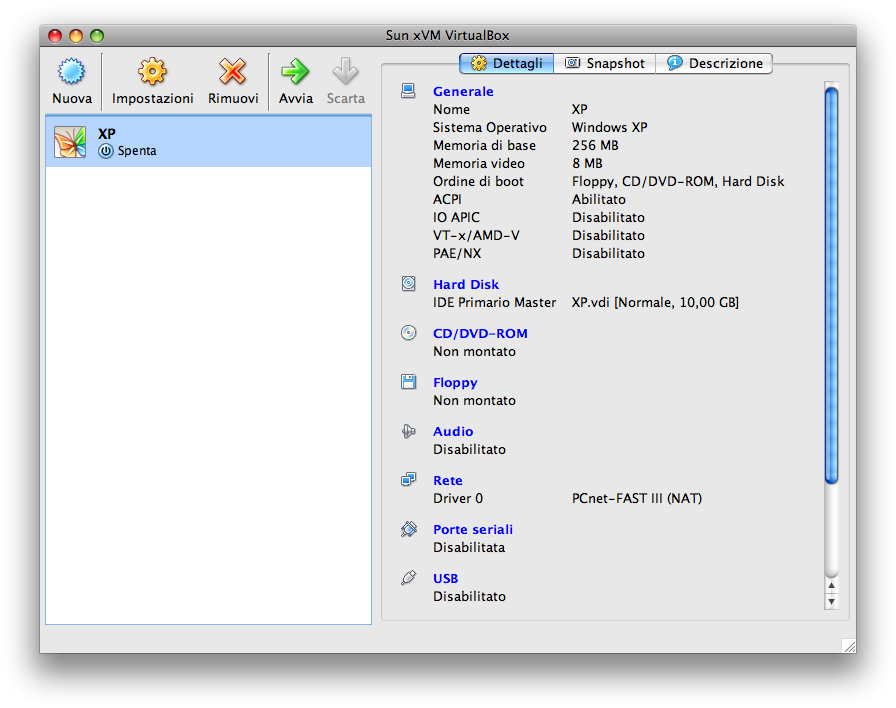Click the 'PAE/NX' label
The width and height of the screenshot is (896, 708).
pyautogui.click(x=457, y=254)
